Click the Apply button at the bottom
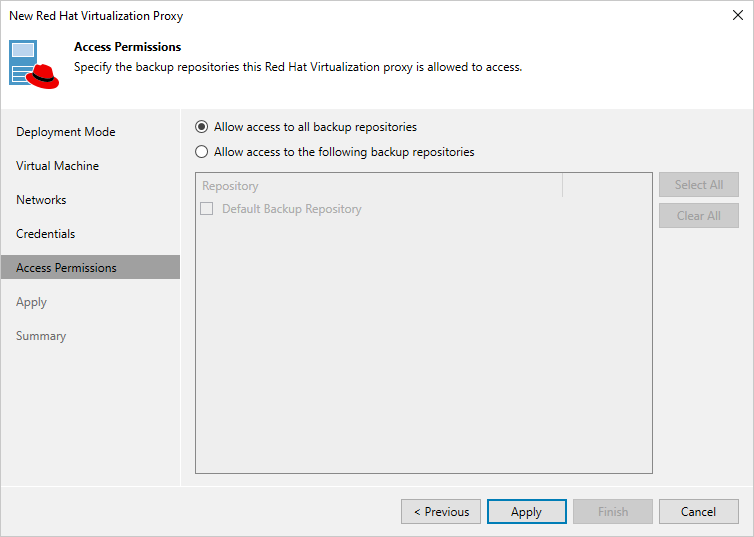 coord(526,512)
